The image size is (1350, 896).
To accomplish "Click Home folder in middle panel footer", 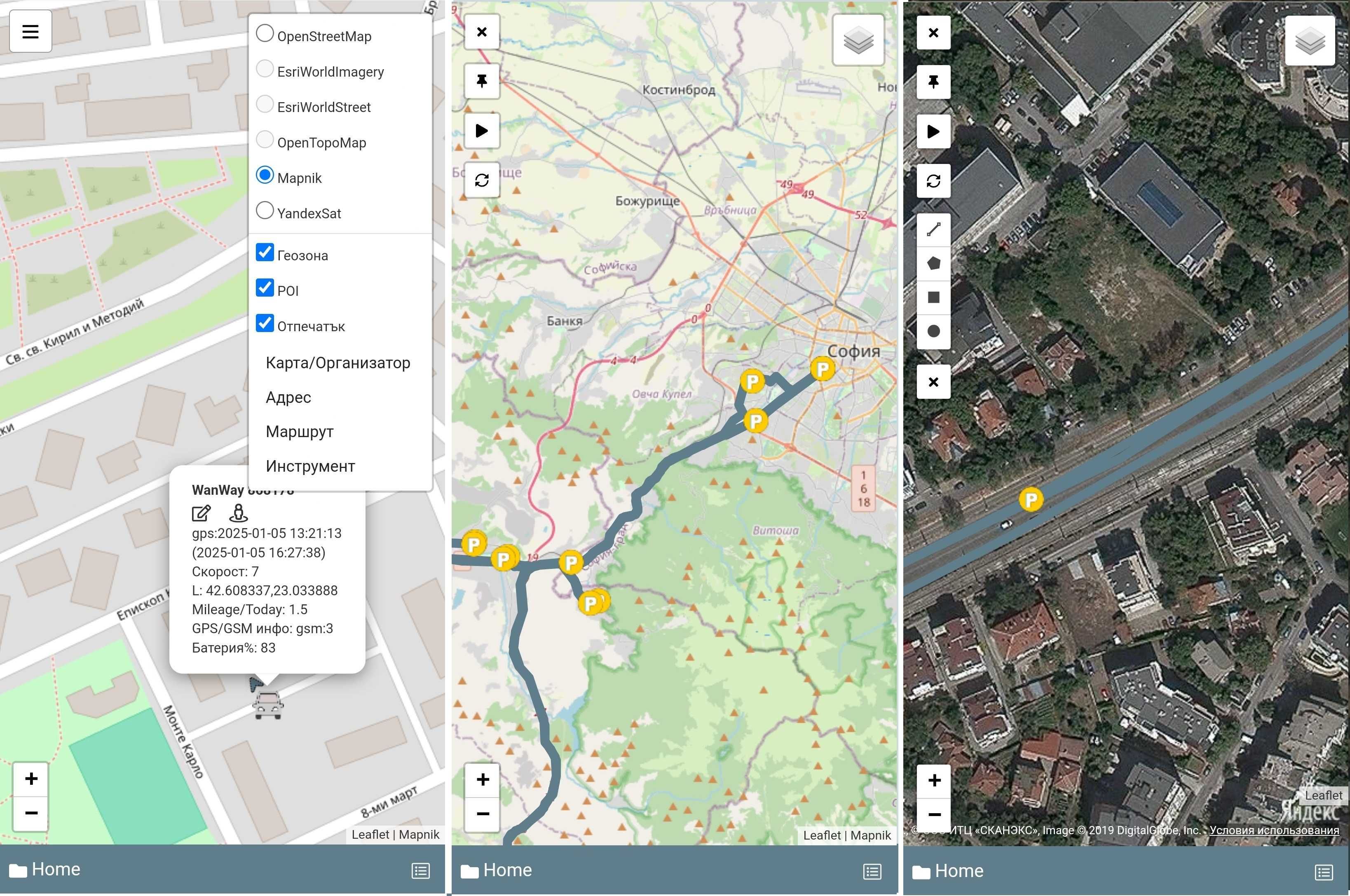I will (x=496, y=870).
